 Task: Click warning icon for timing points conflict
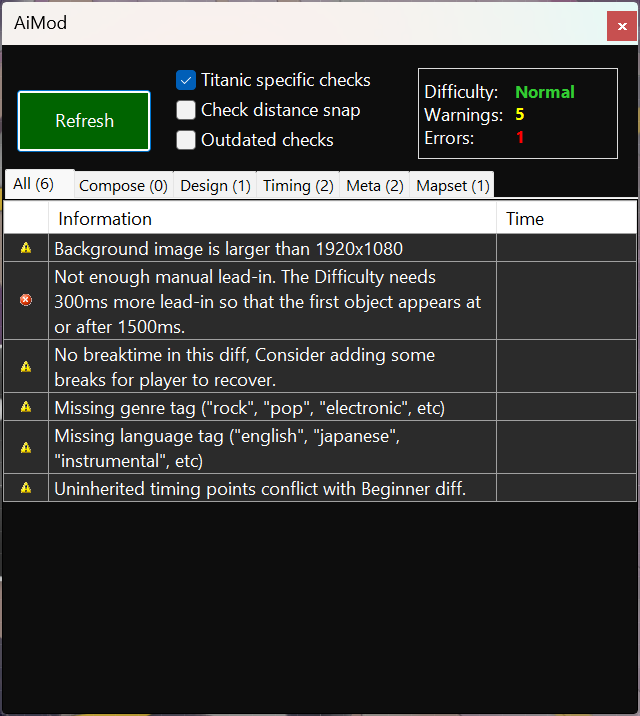(26, 488)
